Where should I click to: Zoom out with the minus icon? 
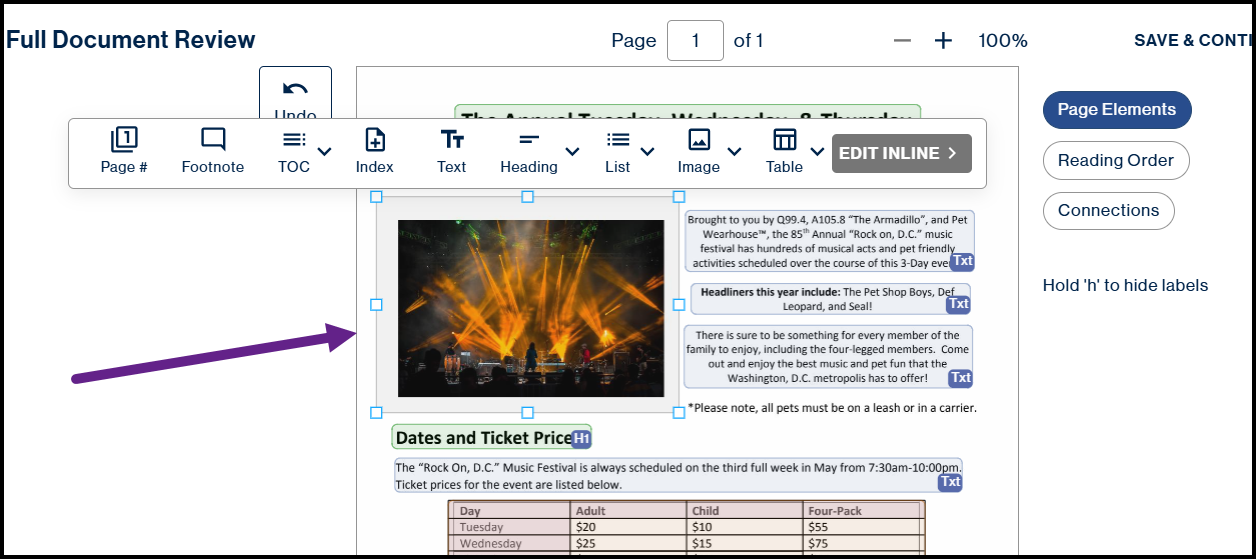point(902,41)
